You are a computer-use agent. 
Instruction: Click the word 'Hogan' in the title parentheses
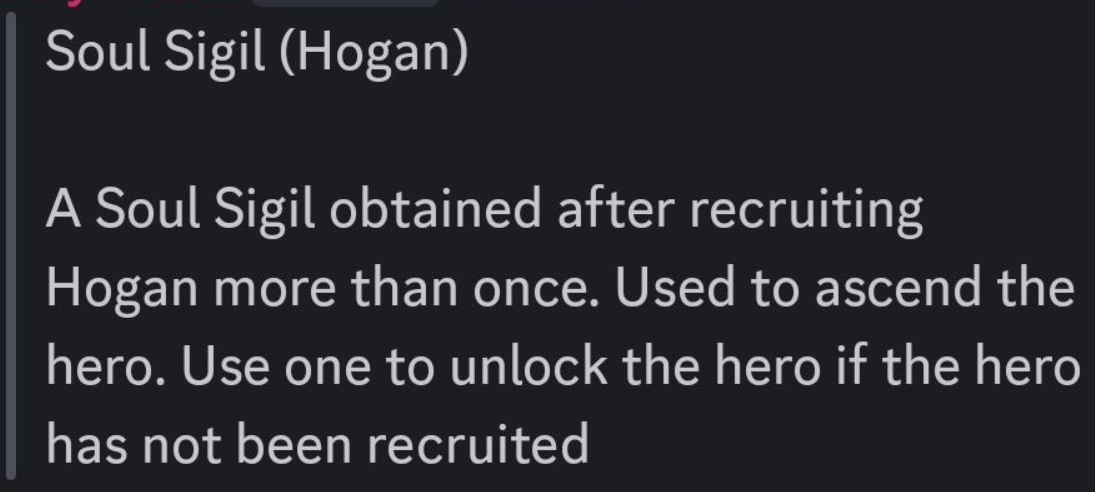point(374,54)
